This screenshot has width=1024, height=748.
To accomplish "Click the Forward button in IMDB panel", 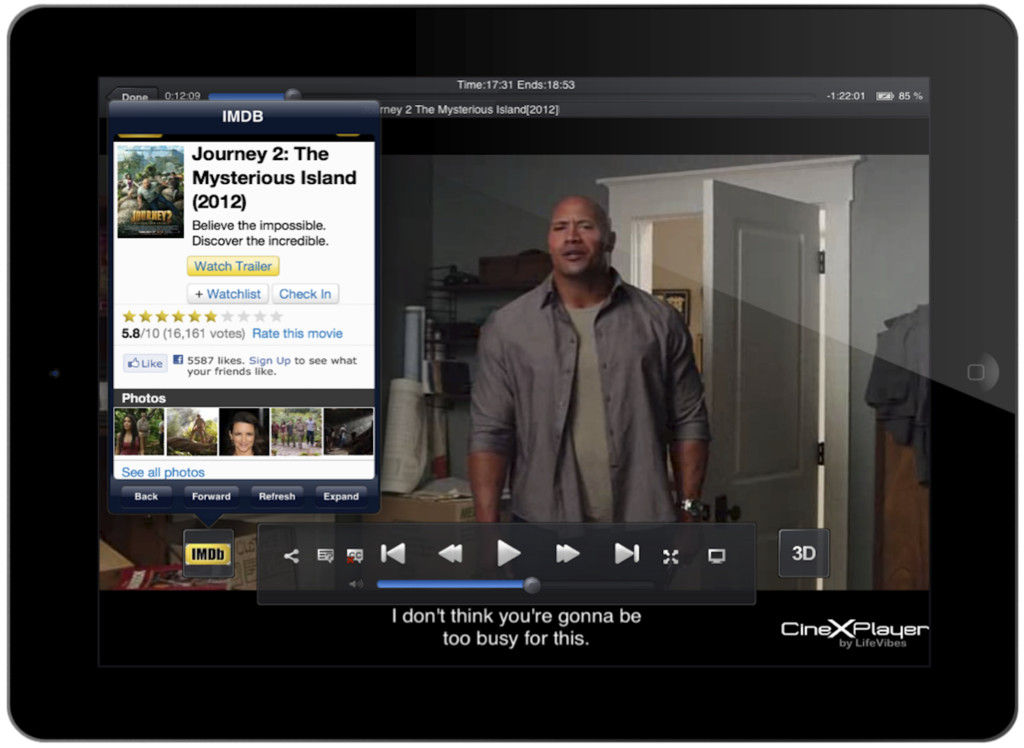I will click(211, 496).
